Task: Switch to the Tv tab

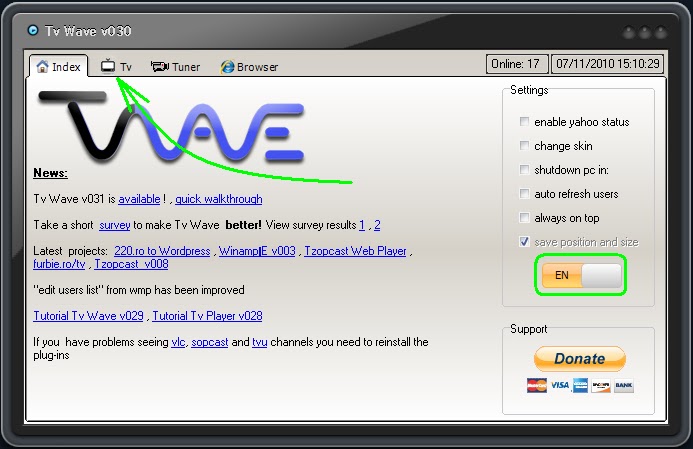Action: click(116, 67)
